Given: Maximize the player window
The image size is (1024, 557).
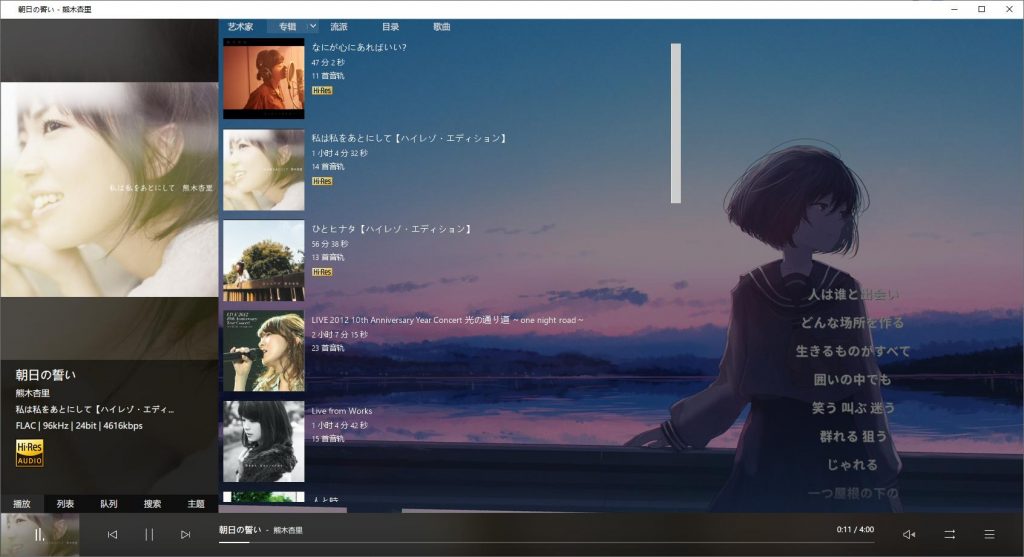Looking at the screenshot, I should [982, 9].
